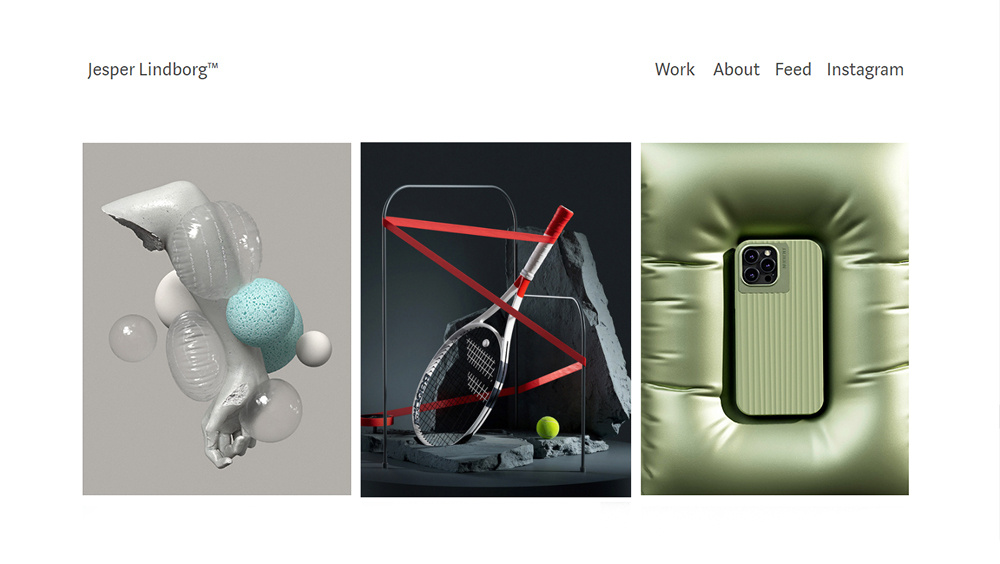Go to the Work page
Viewport: 1000px width, 564px height.
[x=675, y=70]
